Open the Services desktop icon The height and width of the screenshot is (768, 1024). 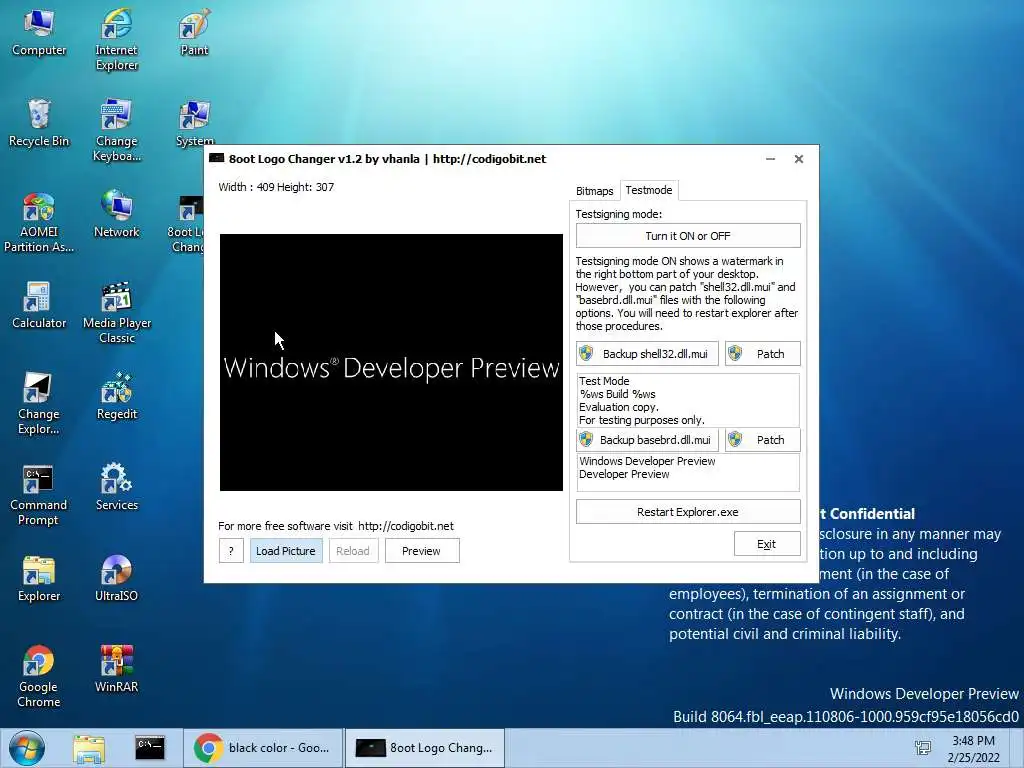(117, 487)
